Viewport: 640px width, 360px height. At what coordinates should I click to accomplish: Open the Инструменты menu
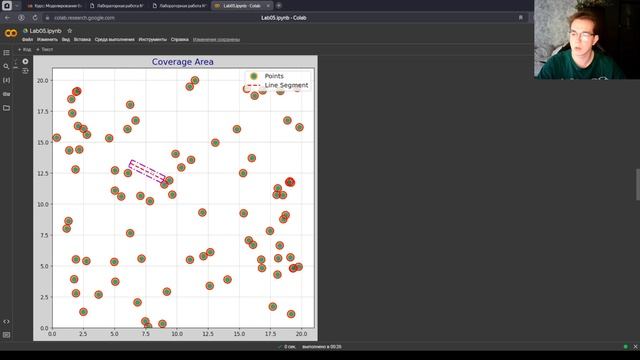[x=153, y=40]
